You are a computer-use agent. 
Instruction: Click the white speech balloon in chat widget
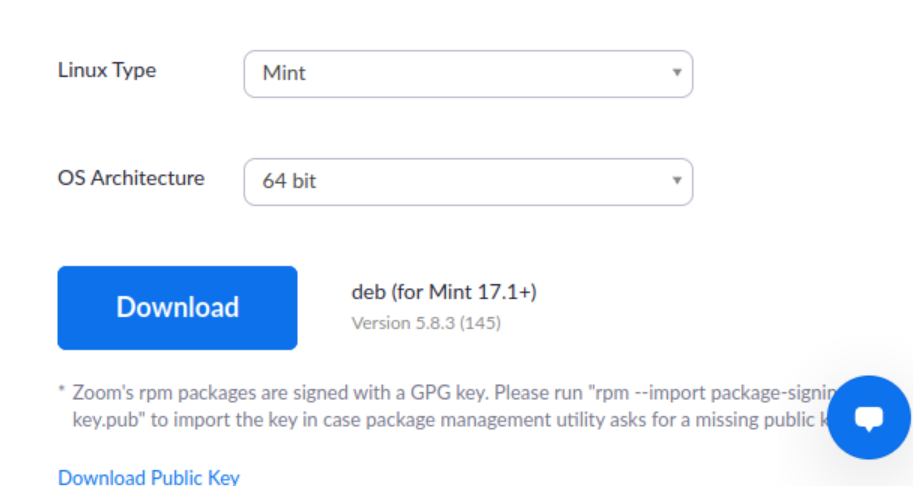click(x=869, y=418)
